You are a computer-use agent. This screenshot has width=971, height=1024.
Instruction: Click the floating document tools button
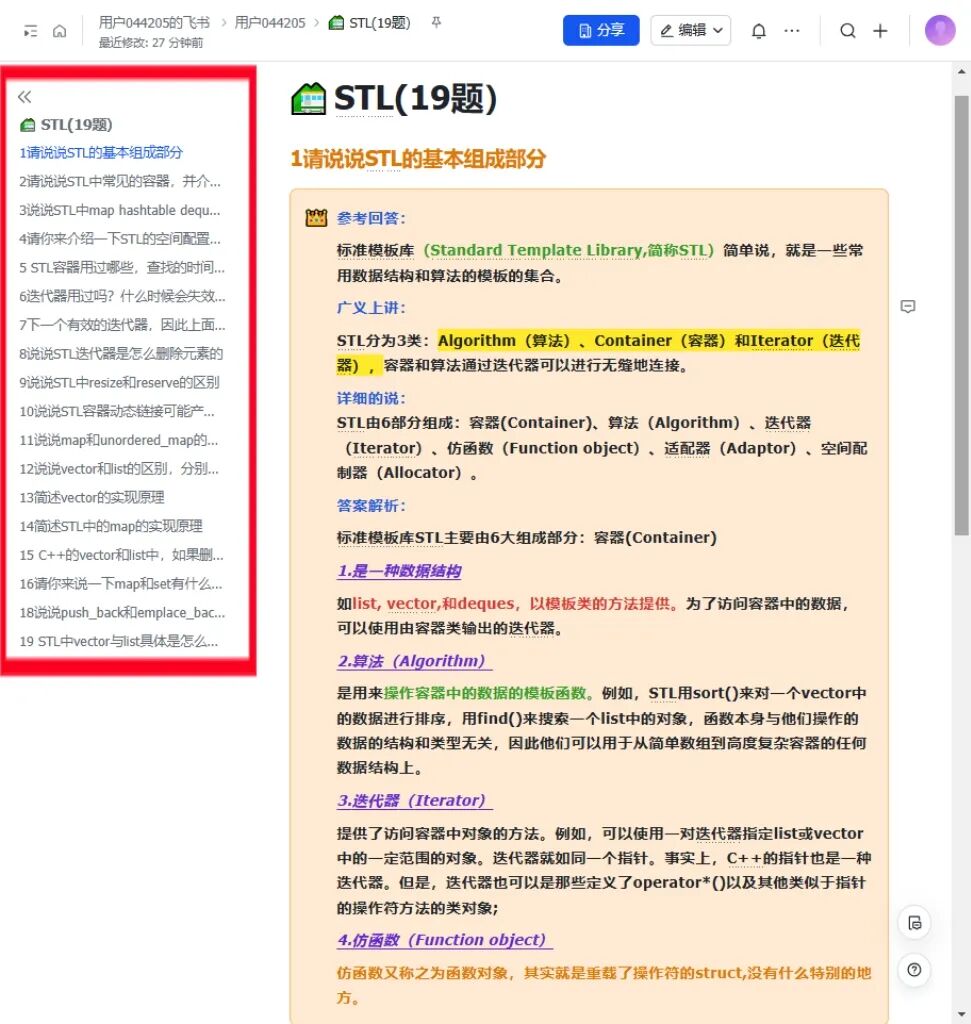[x=914, y=923]
